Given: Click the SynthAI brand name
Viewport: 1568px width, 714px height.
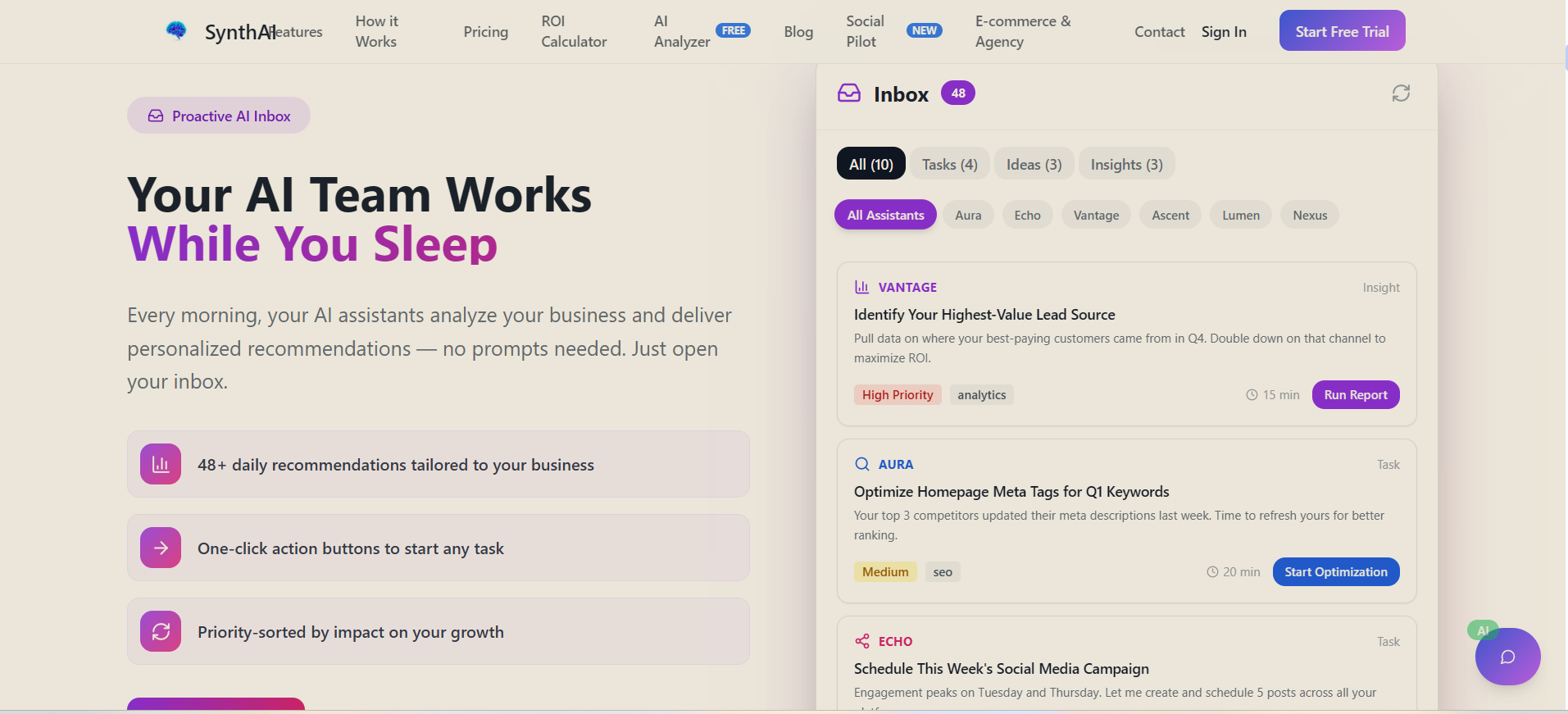Looking at the screenshot, I should [240, 32].
